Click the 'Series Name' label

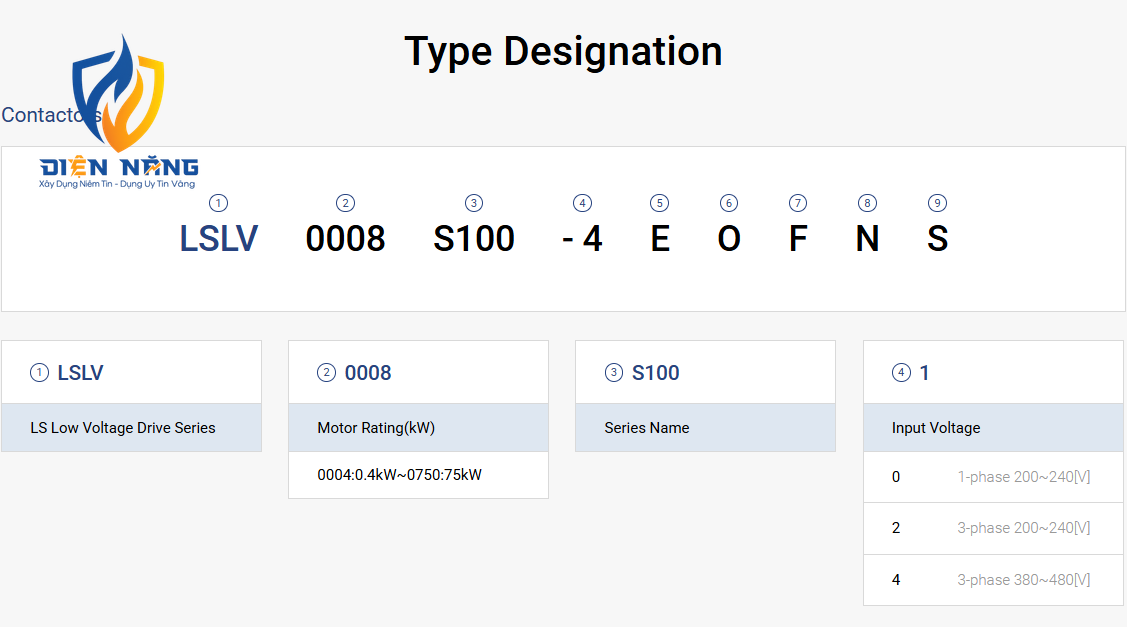tap(647, 428)
